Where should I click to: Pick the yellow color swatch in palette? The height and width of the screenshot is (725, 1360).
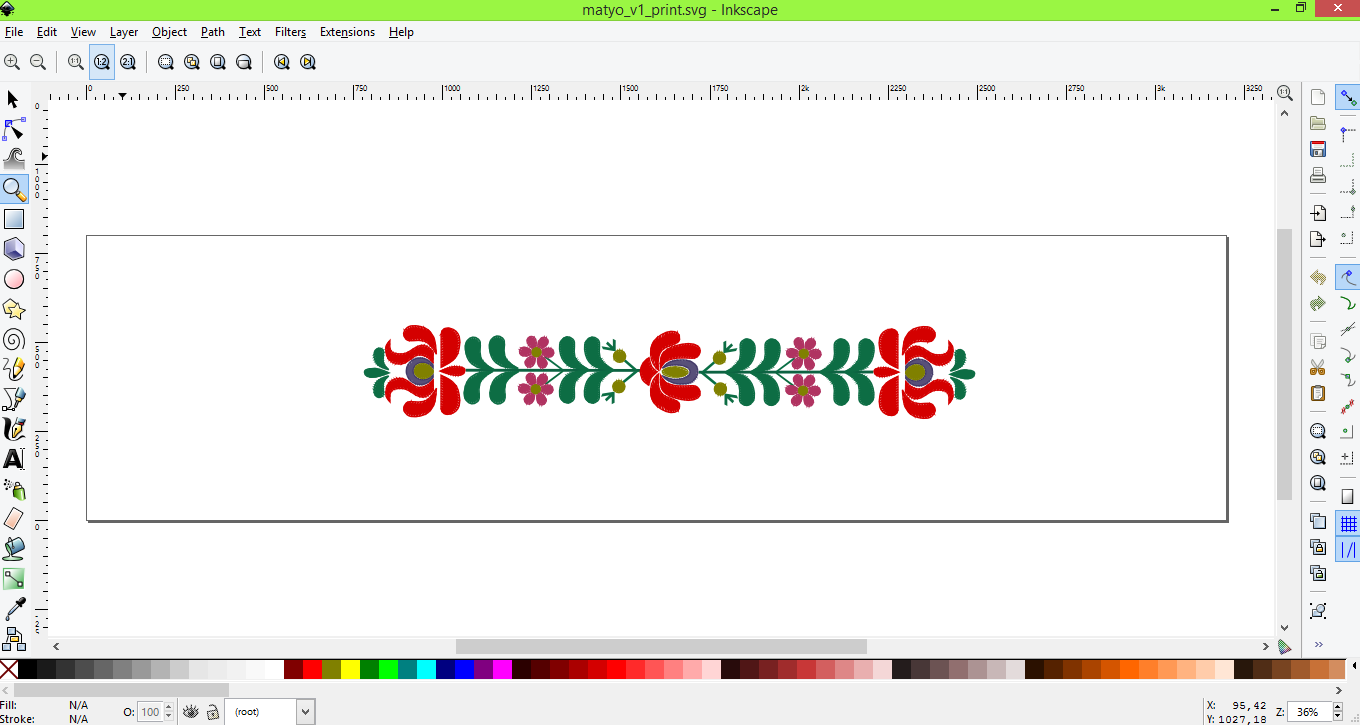(350, 669)
